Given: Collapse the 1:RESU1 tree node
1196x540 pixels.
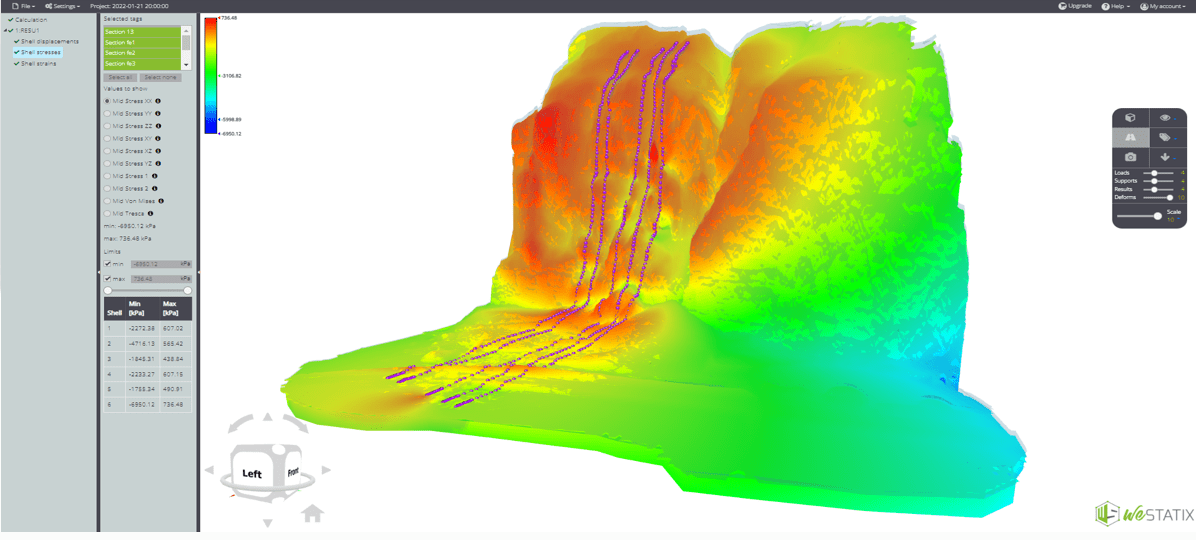Looking at the screenshot, I should (7, 31).
